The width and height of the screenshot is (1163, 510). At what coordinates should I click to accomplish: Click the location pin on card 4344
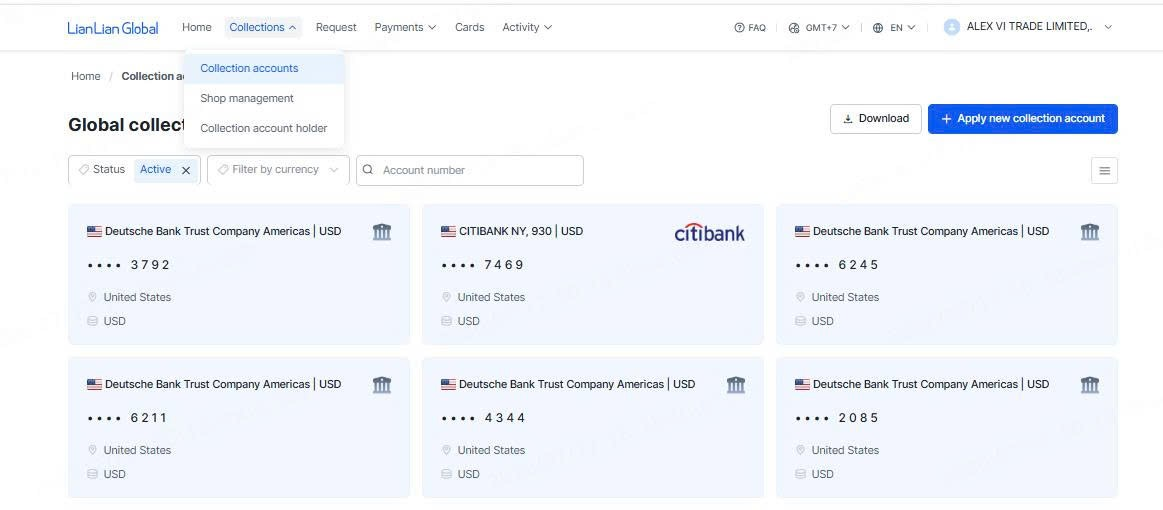coord(447,450)
